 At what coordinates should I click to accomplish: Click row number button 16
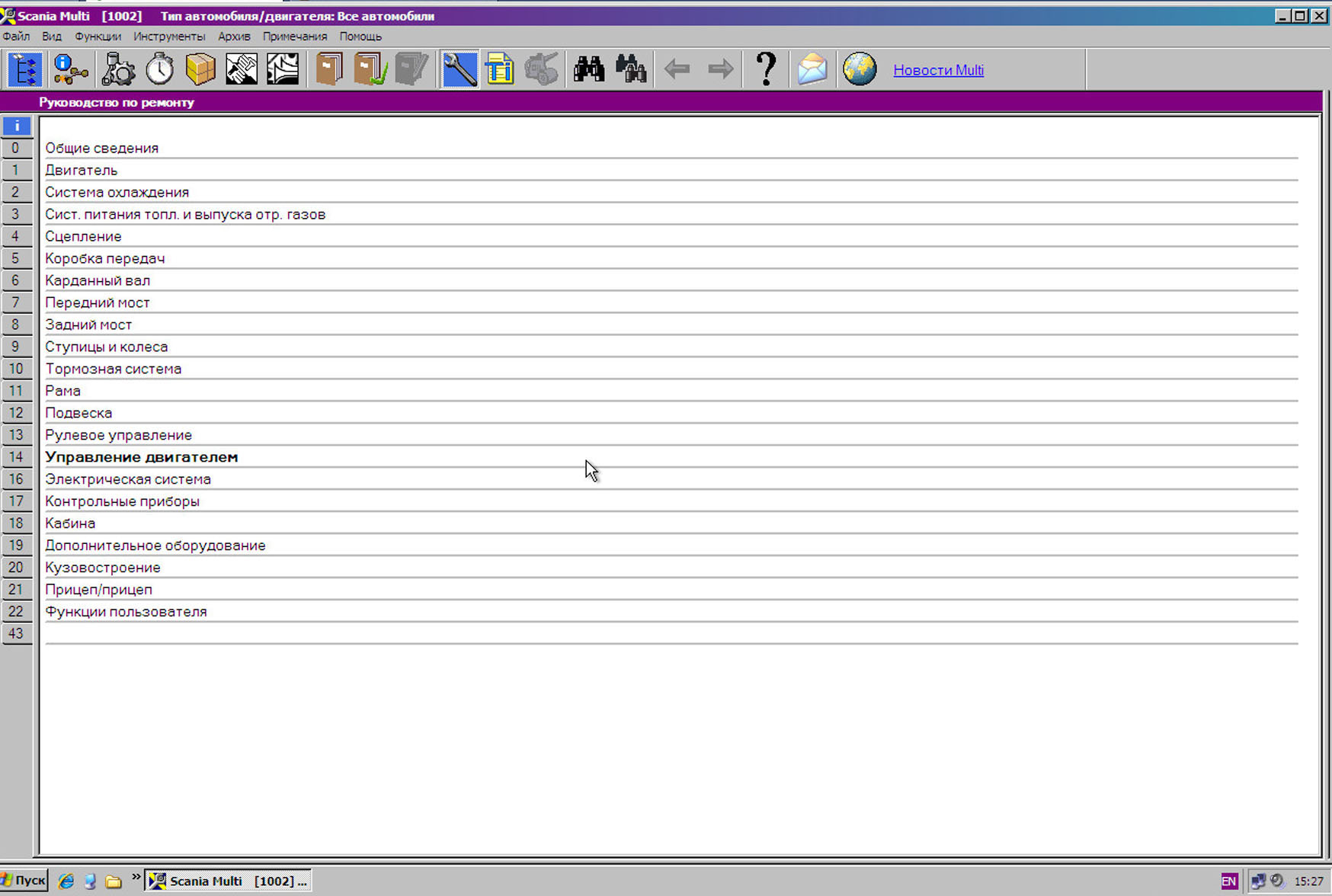[x=16, y=479]
